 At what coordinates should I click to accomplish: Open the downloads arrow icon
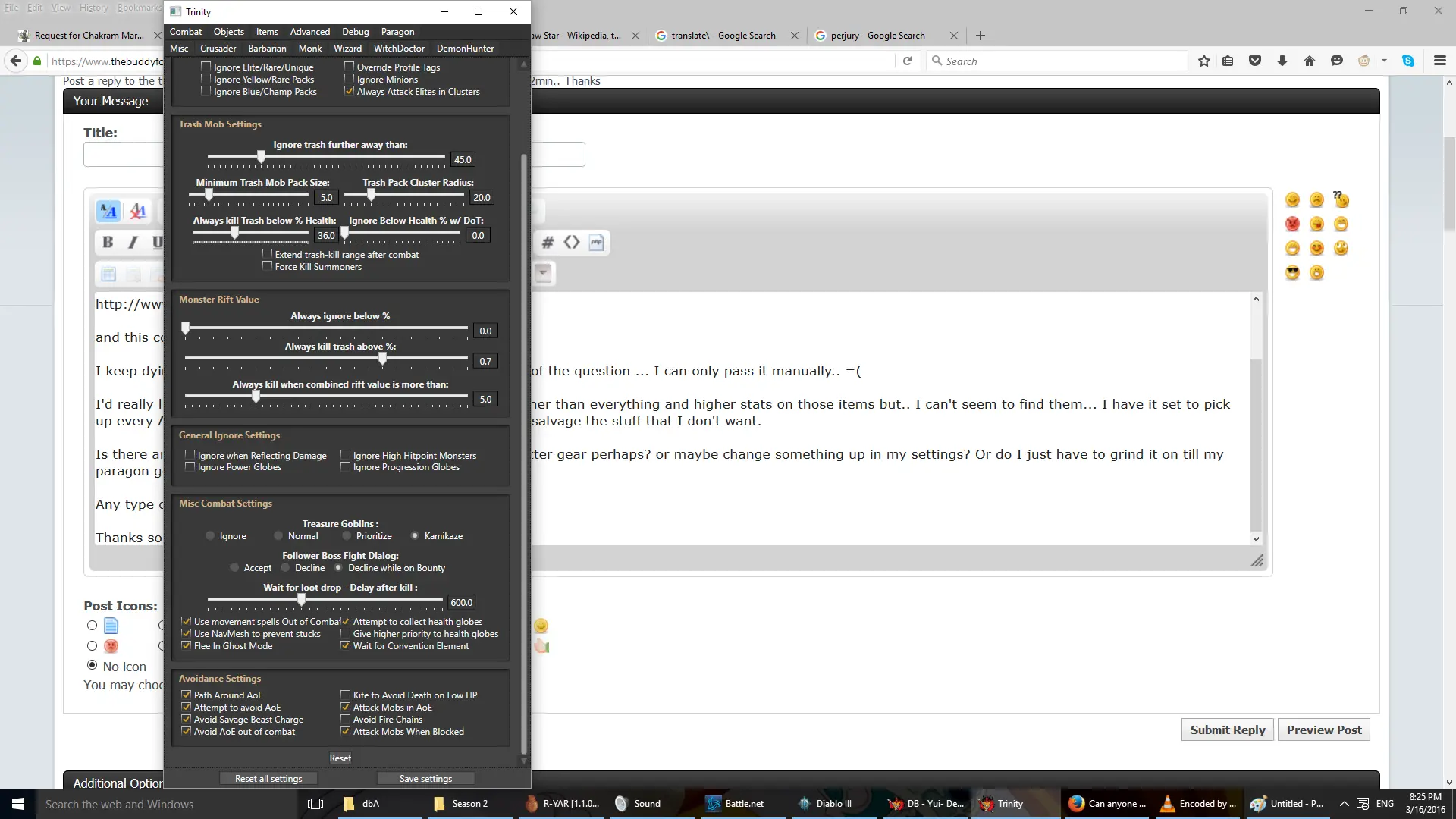point(1282,61)
